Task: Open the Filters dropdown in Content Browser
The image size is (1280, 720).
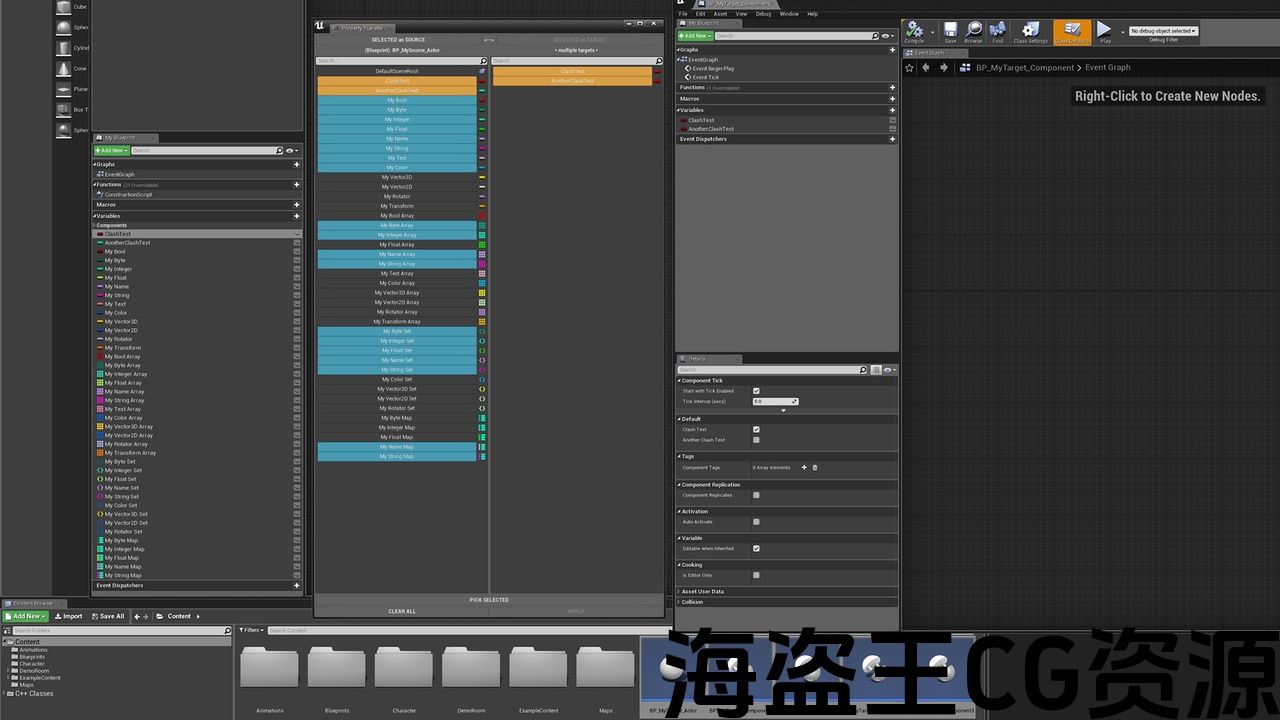Action: pyautogui.click(x=251, y=630)
